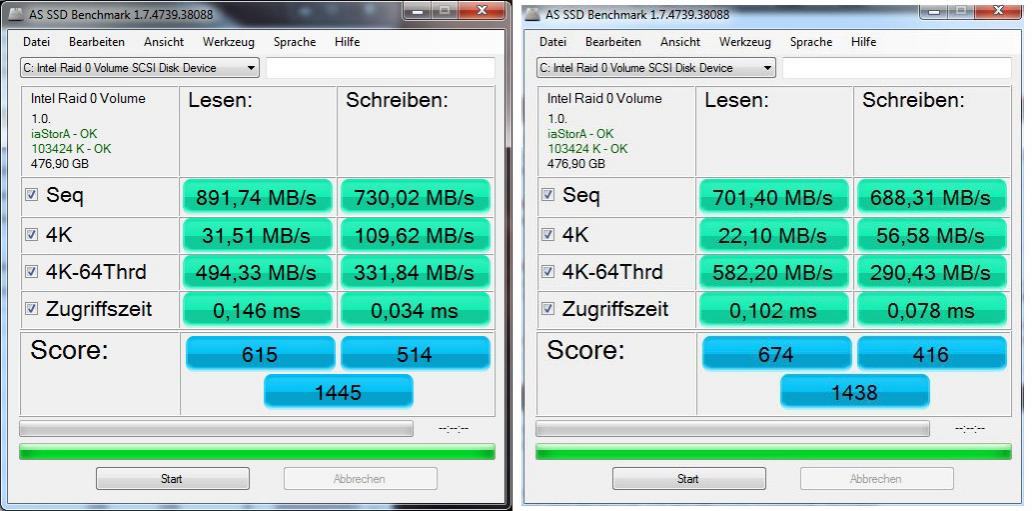Open the Ansicht menu in the right window
1035x511 pixels.
[680, 42]
